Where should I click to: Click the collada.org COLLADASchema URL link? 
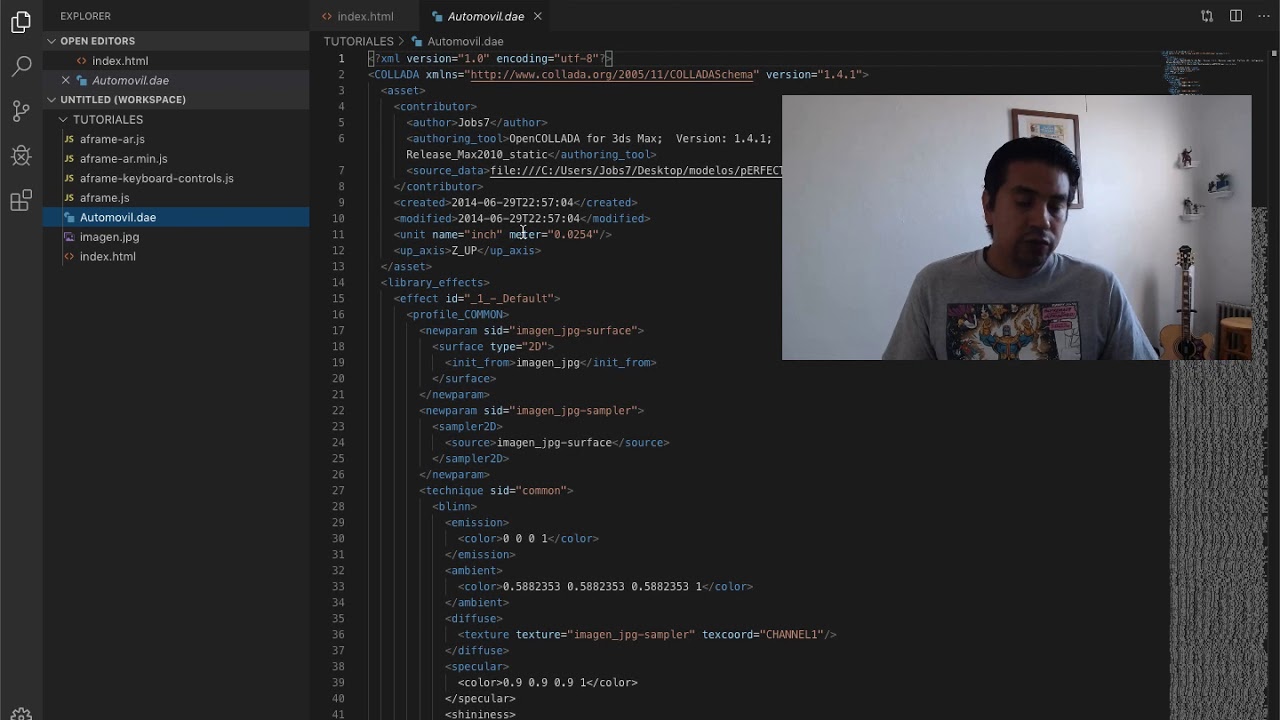(612, 74)
